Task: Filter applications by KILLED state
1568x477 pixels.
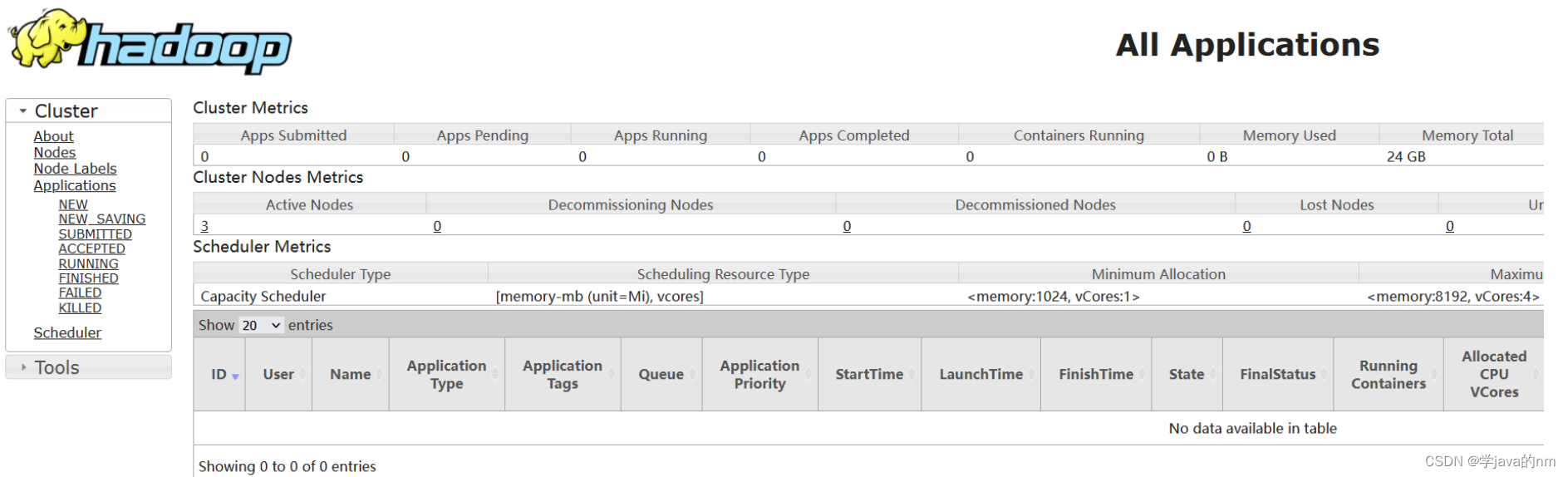Action: click(80, 307)
